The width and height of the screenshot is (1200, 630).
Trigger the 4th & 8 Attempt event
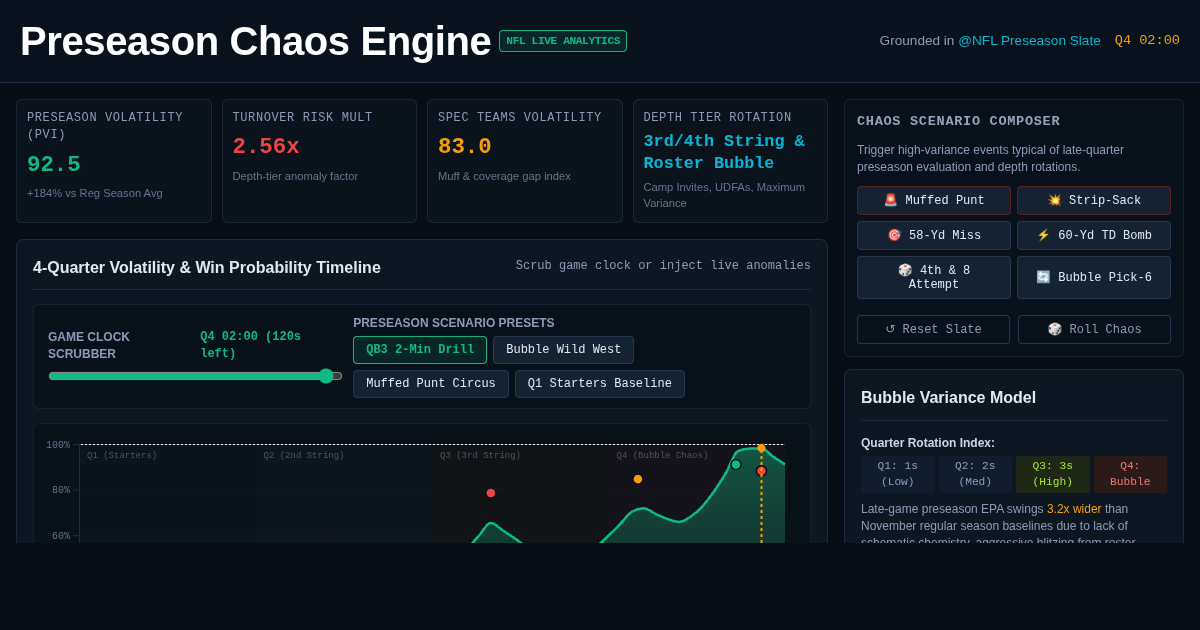(x=933, y=278)
